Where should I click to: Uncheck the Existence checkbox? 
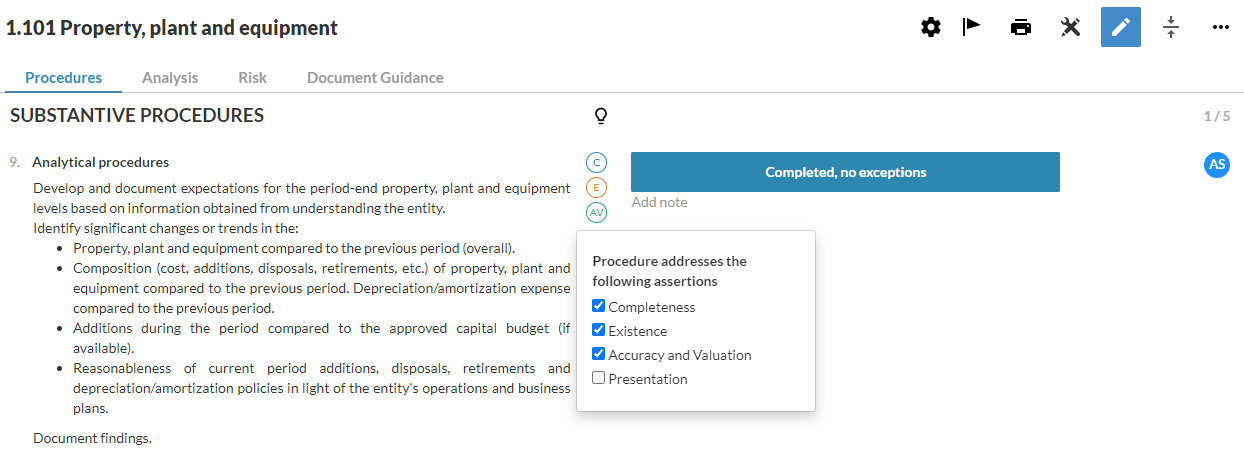599,331
